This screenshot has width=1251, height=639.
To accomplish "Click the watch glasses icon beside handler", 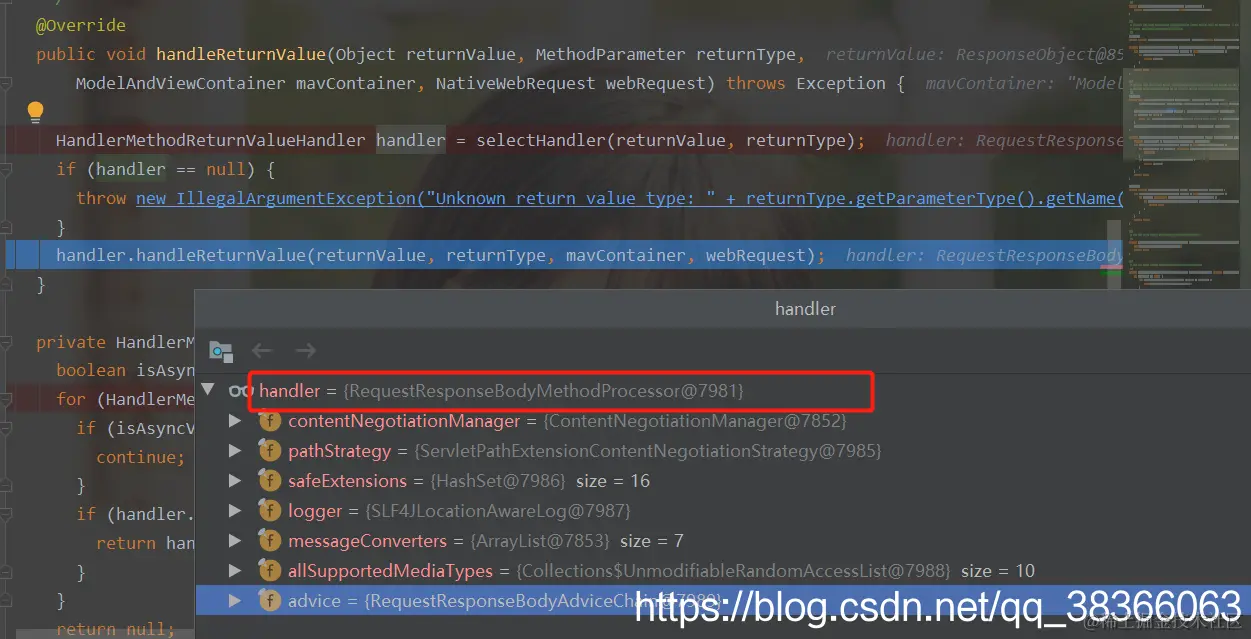I will (241, 391).
